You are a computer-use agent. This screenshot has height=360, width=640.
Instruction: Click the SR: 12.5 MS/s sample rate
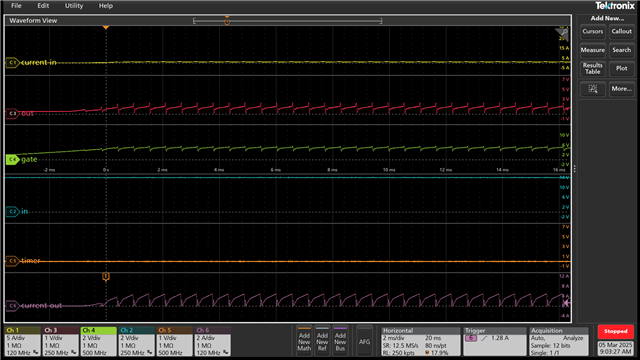pyautogui.click(x=401, y=345)
